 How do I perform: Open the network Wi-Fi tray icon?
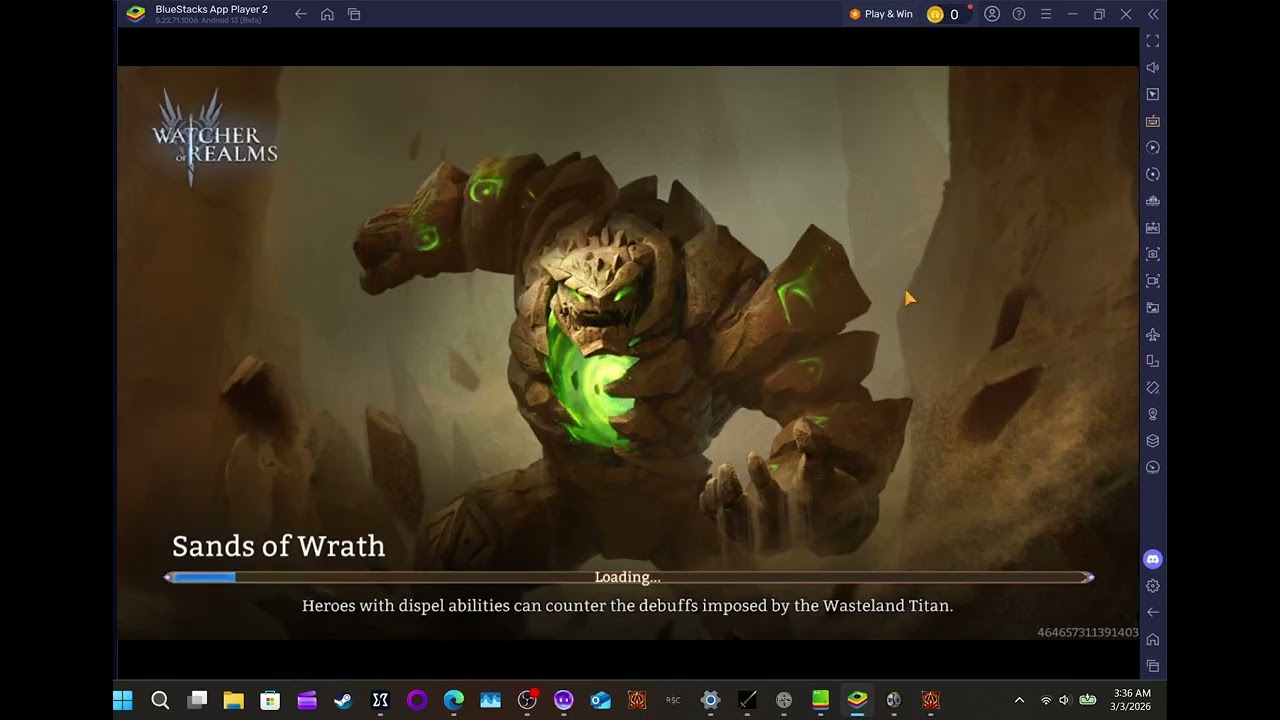(1046, 700)
